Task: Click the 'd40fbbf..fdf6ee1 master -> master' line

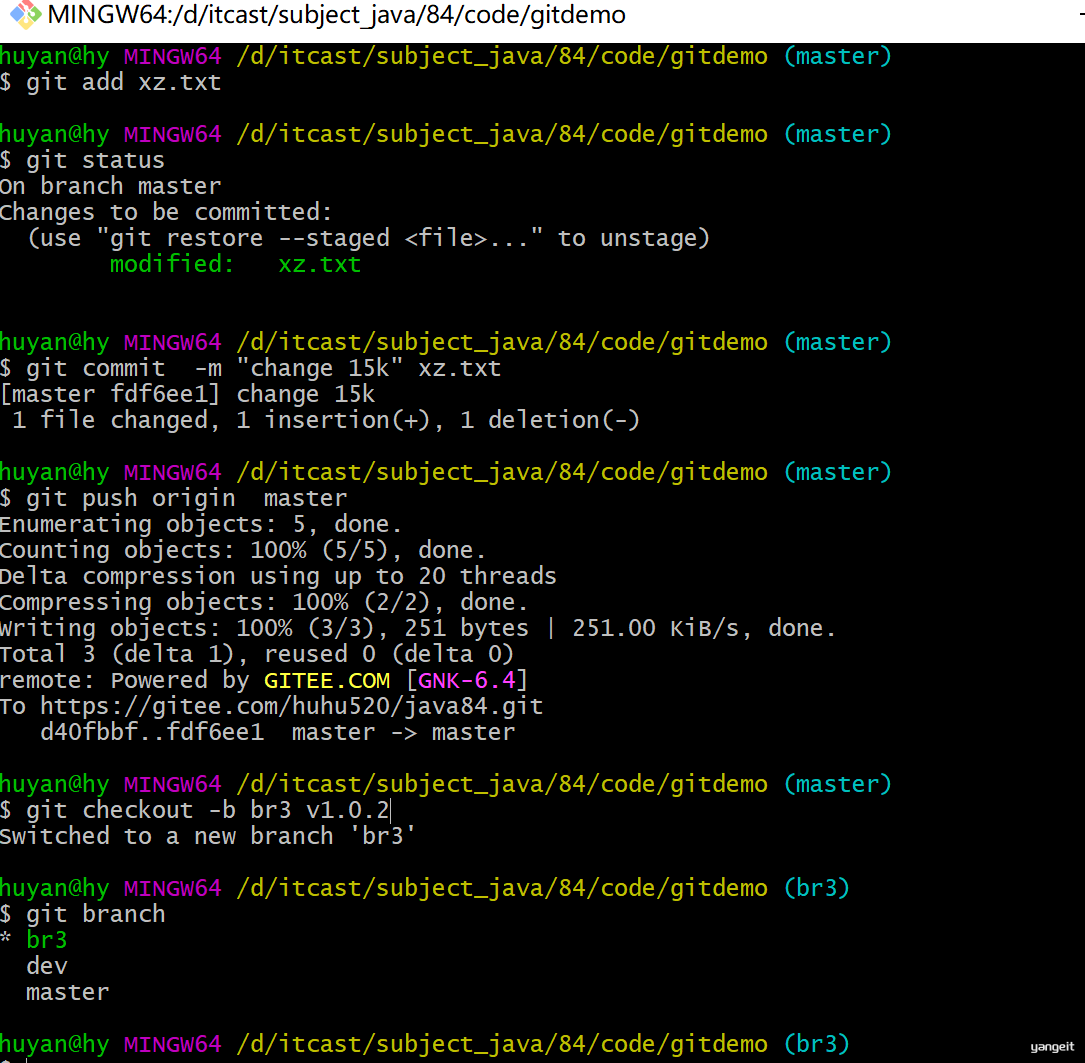Action: point(277,732)
